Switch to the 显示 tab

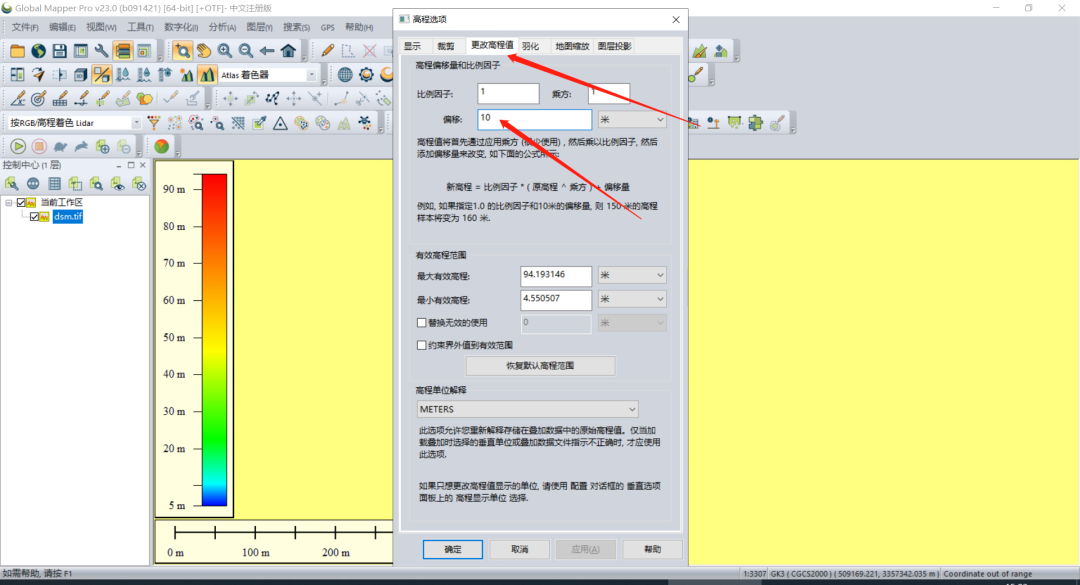tap(413, 46)
